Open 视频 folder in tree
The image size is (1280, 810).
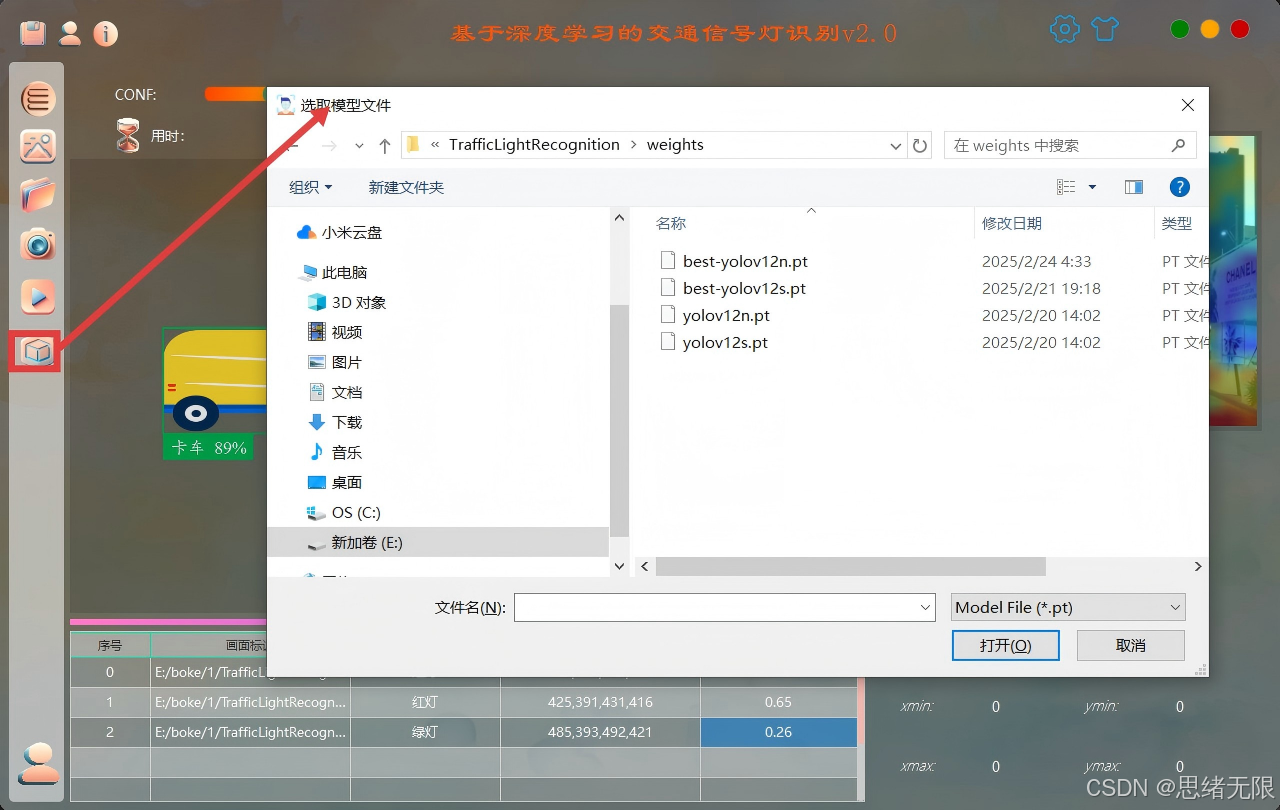[x=335, y=332]
